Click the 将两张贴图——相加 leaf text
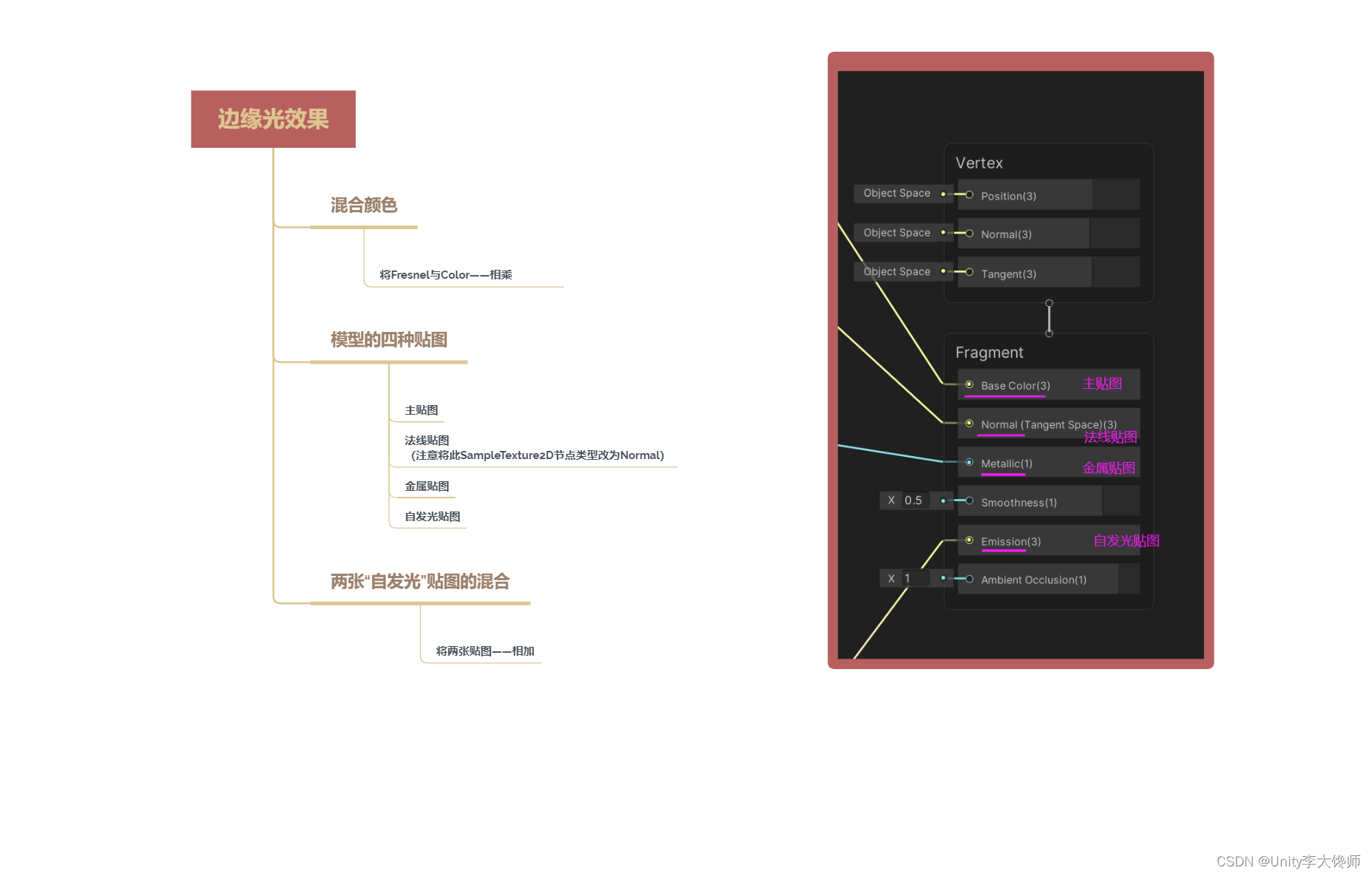 (485, 651)
